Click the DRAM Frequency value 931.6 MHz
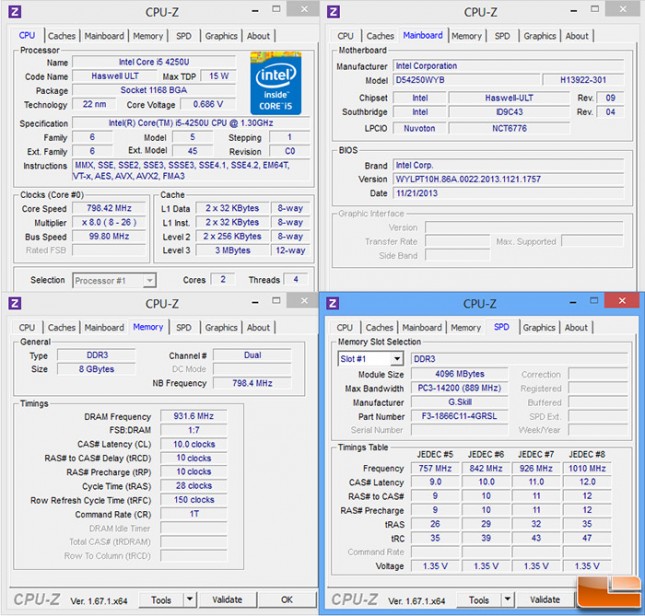This screenshot has width=645, height=616. (x=193, y=416)
